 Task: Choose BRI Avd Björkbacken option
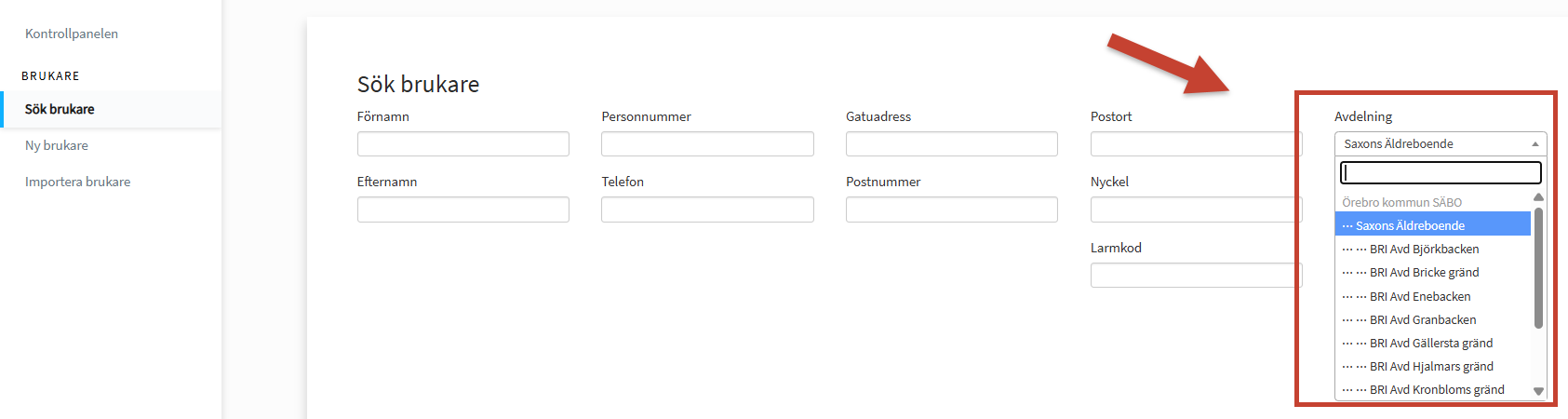[x=1433, y=249]
